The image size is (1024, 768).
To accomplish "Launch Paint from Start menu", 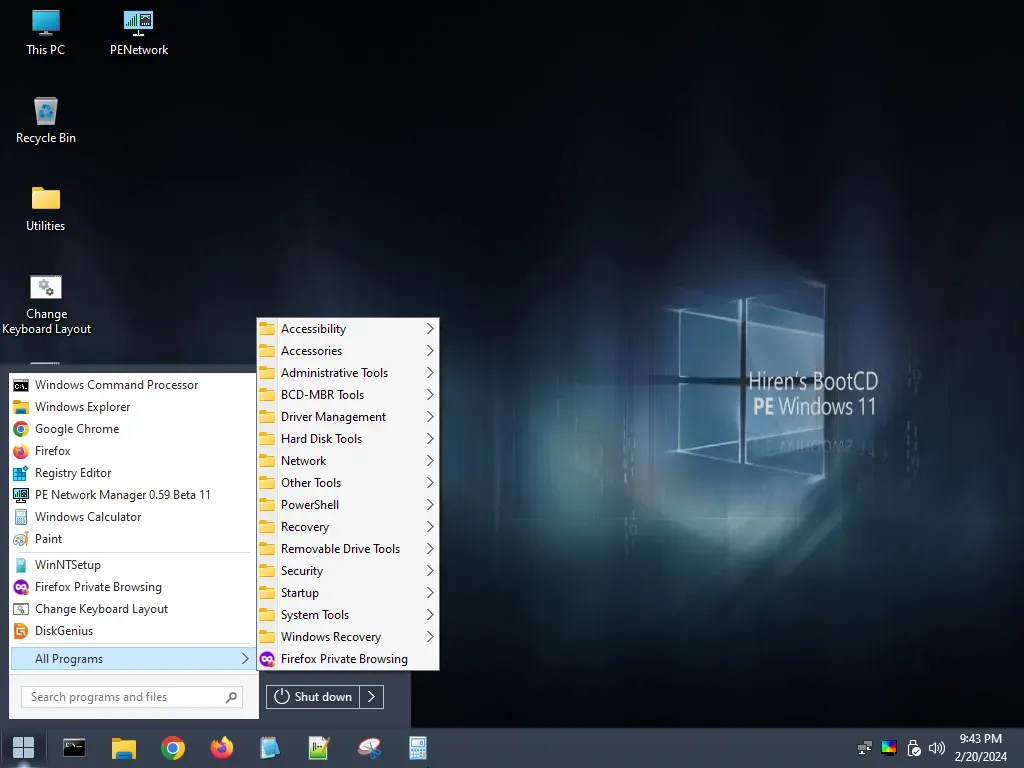I will pyautogui.click(x=133, y=539).
